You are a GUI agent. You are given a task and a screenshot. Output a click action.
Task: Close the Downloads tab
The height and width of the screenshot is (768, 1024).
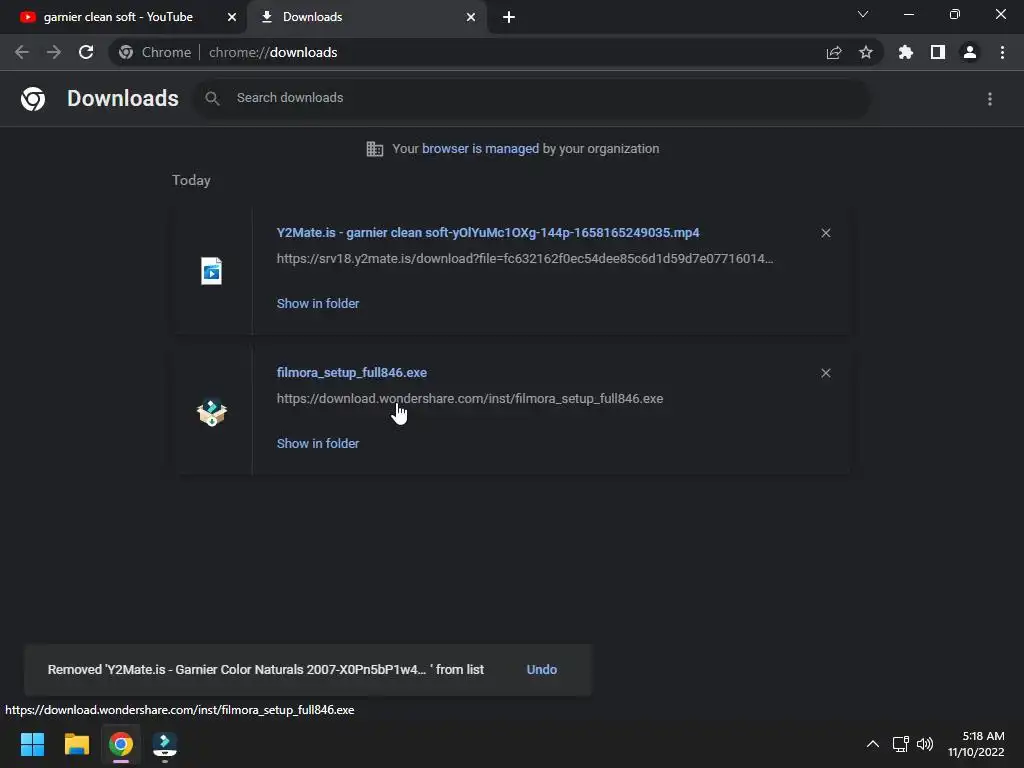(471, 17)
